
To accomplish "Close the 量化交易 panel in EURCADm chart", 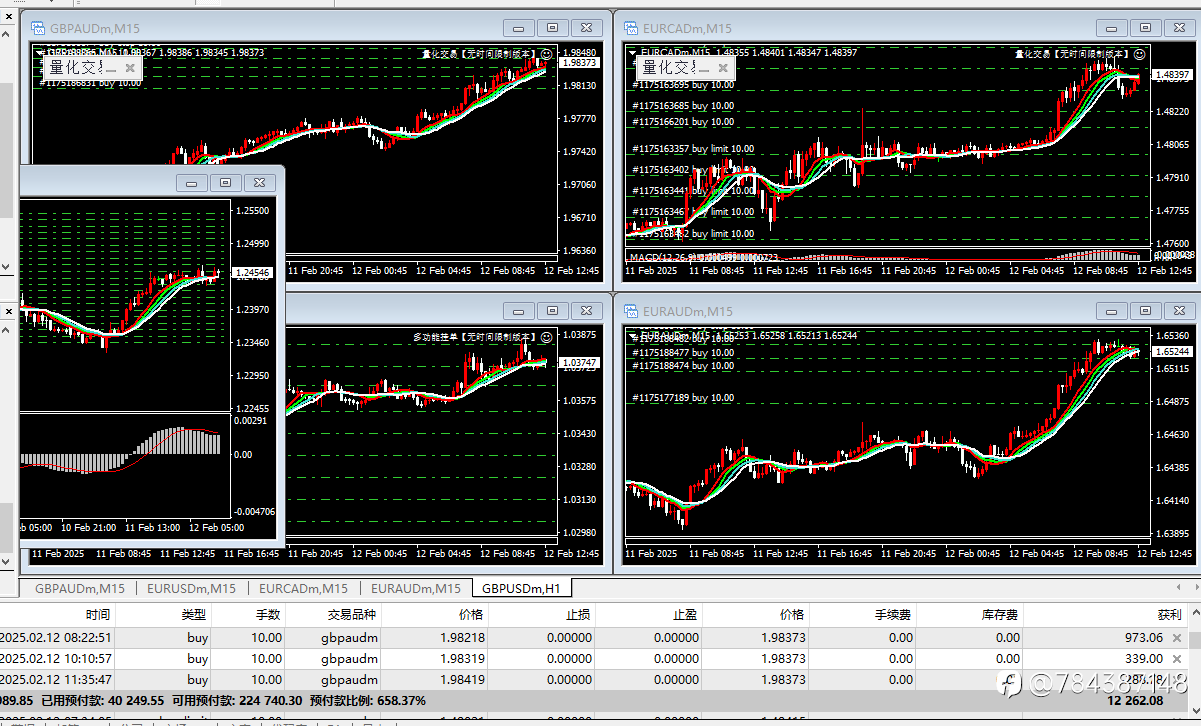I will click(x=724, y=67).
